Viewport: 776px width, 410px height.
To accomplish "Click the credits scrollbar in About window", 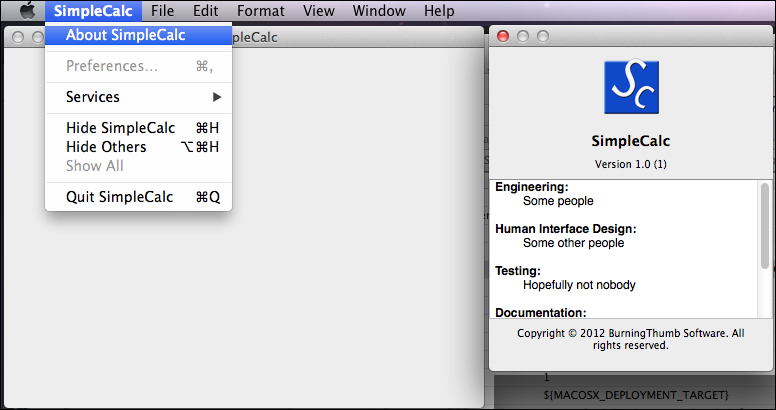I will (x=766, y=230).
